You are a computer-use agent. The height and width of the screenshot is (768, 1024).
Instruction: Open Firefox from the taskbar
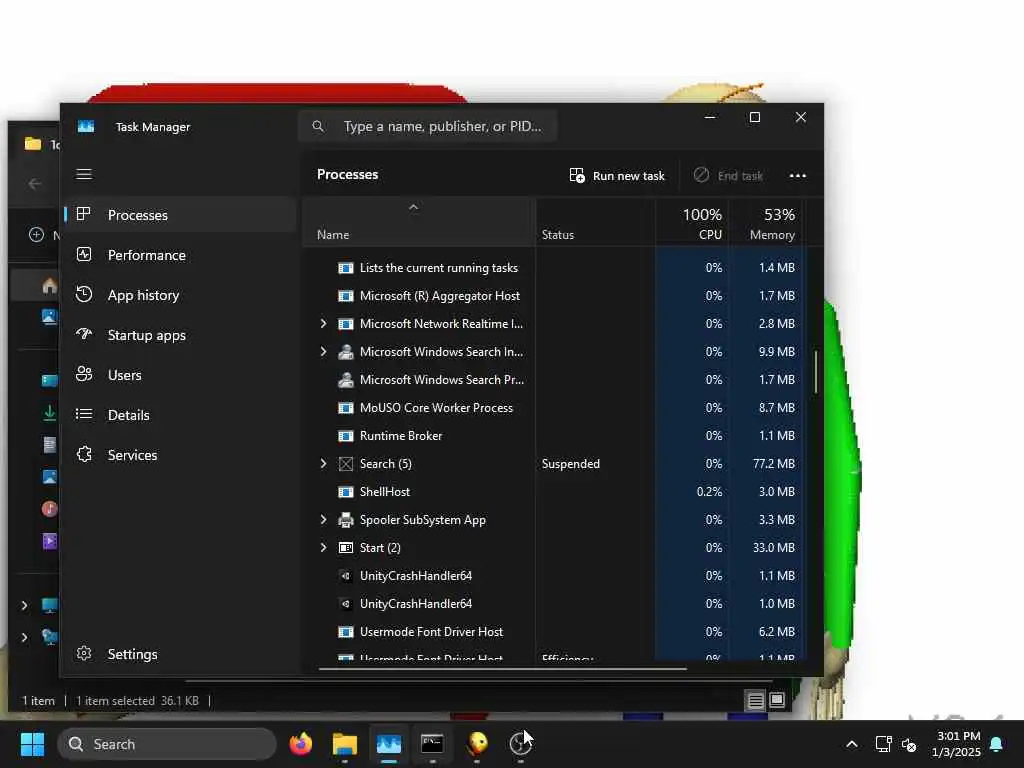301,744
